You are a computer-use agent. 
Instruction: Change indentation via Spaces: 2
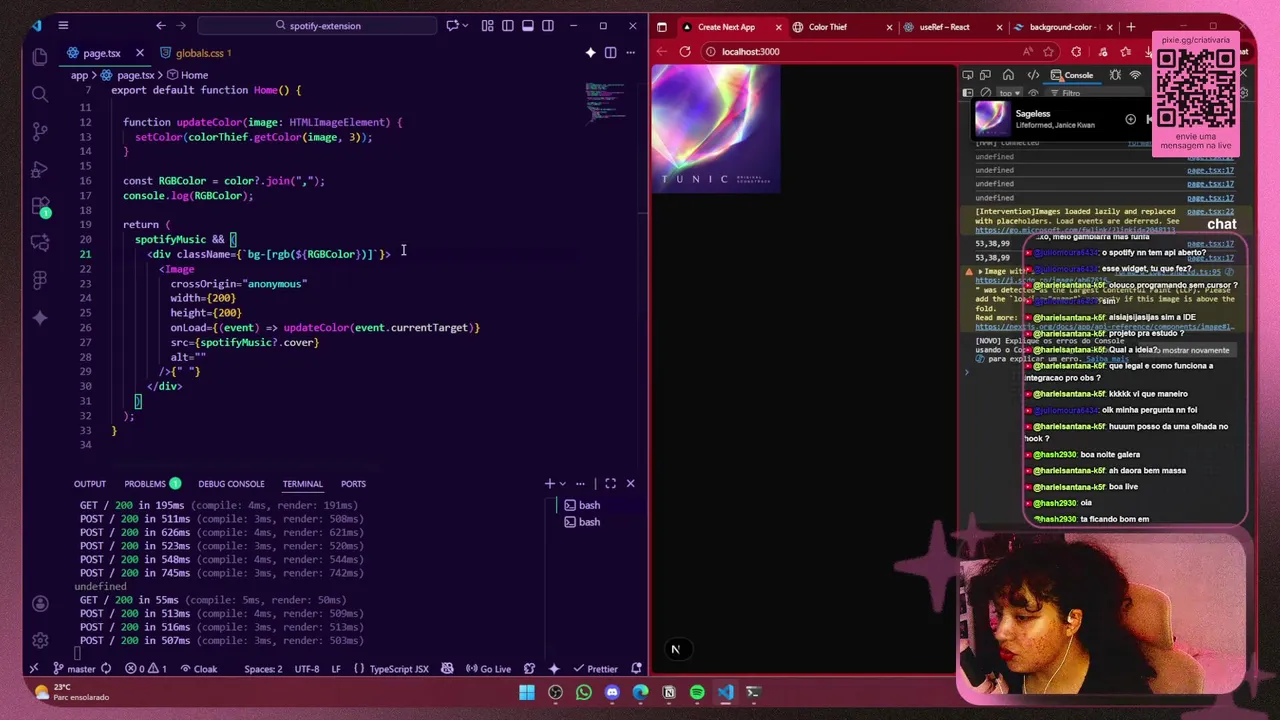[263, 669]
